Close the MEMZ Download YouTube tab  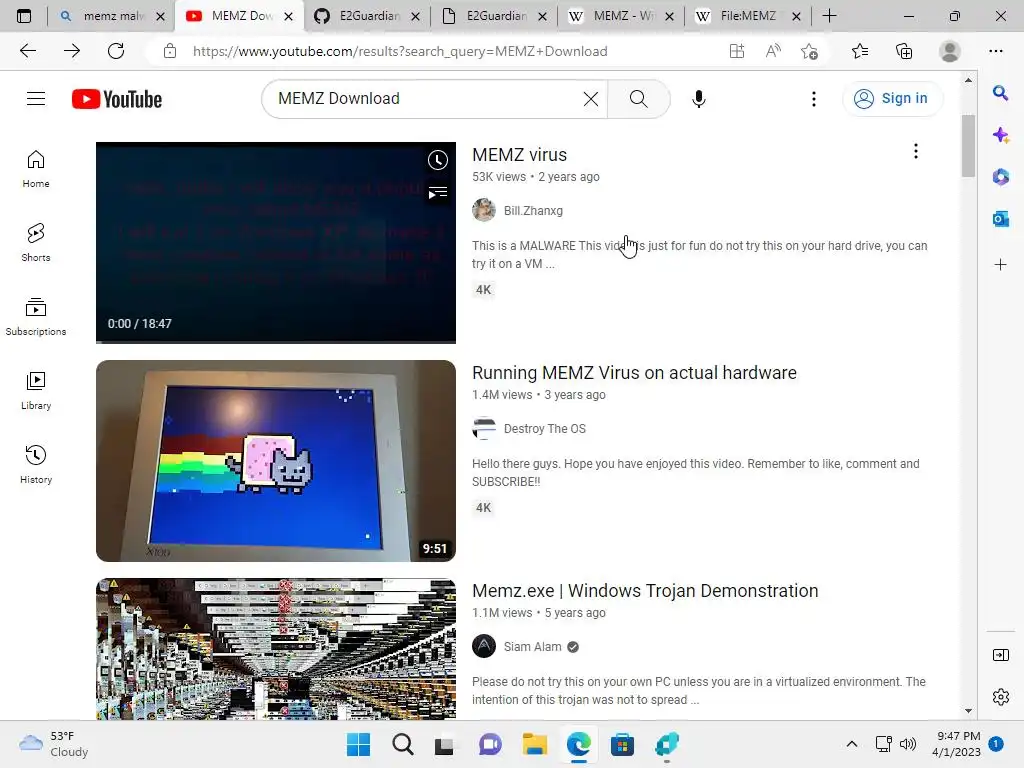tap(288, 16)
